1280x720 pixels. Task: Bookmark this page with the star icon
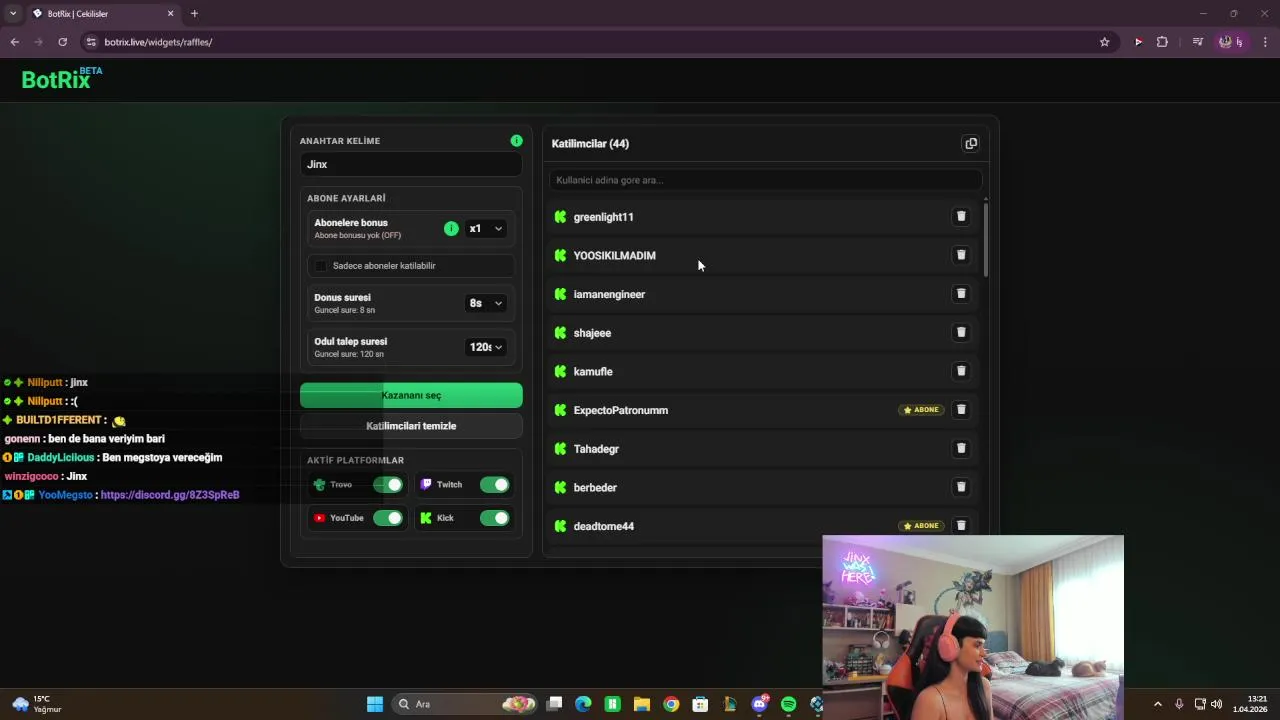click(1104, 42)
